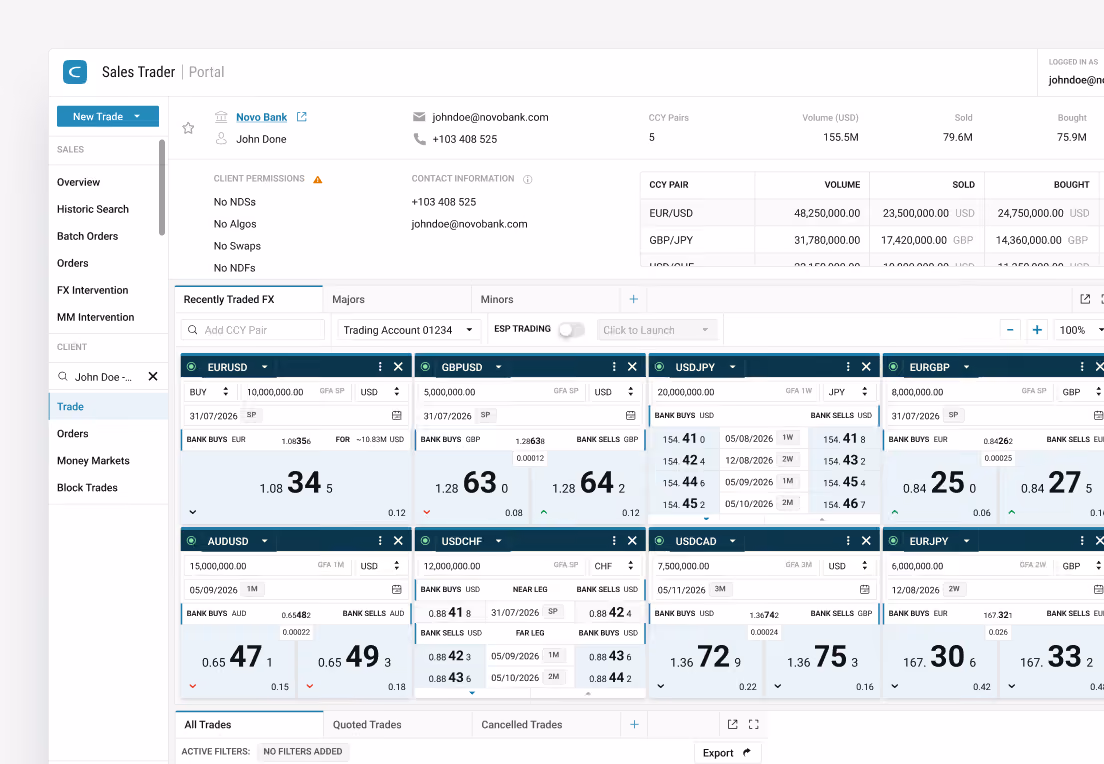Select the Cancelled Trades tab
The width and height of the screenshot is (1104, 764).
546,725
